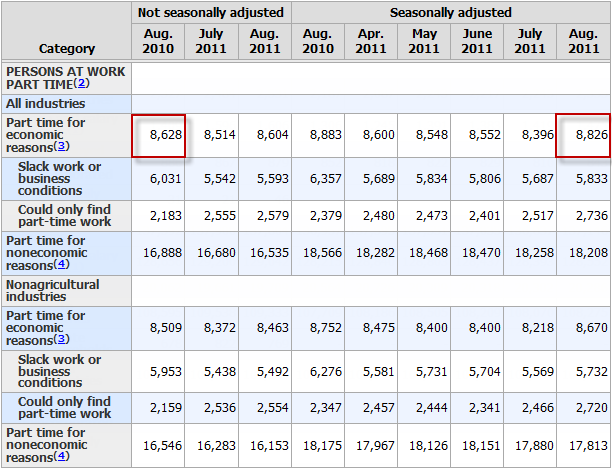
Task: Open footnote 4 link in Nonagricultural noneconomic reasons row
Action: point(61,456)
